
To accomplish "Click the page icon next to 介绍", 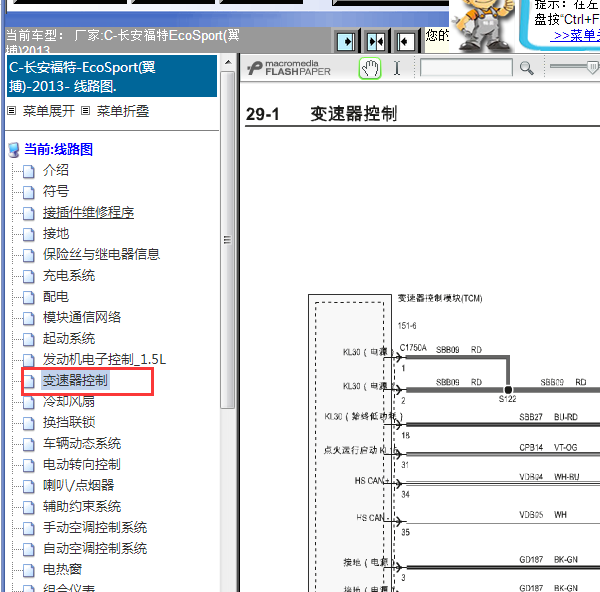I will click(x=29, y=171).
